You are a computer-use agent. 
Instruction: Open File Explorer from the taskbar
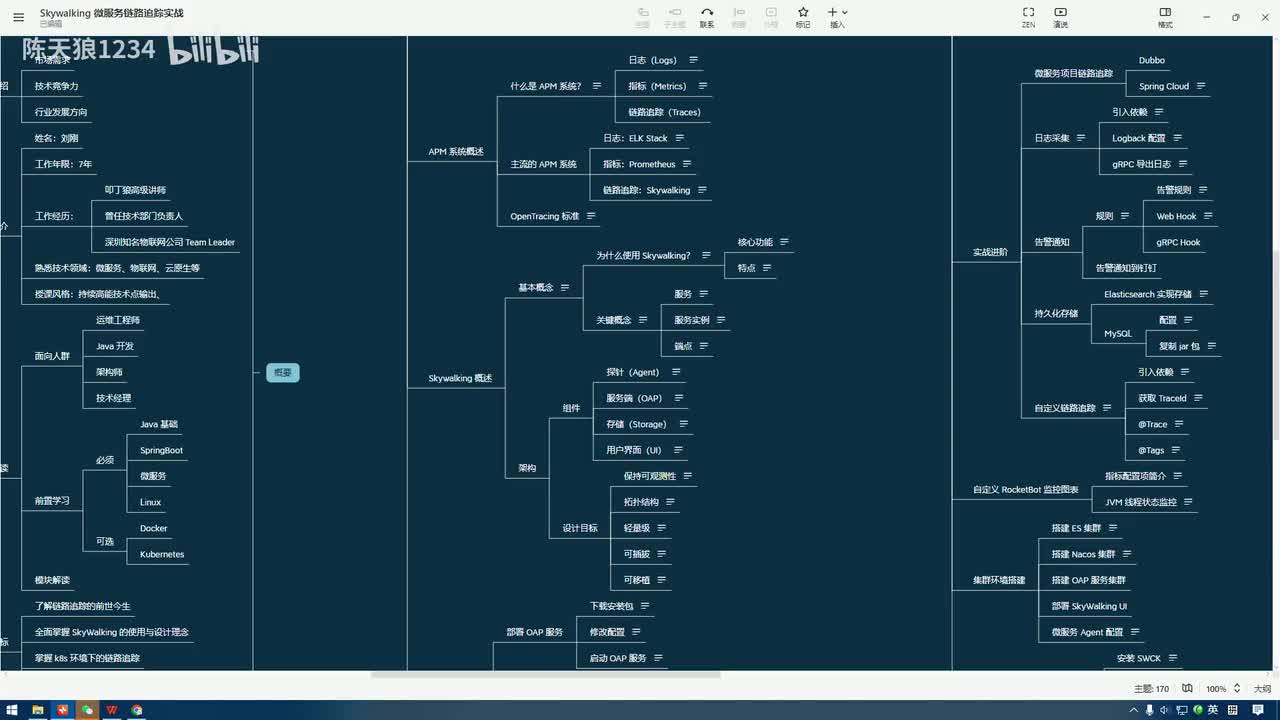pos(38,710)
